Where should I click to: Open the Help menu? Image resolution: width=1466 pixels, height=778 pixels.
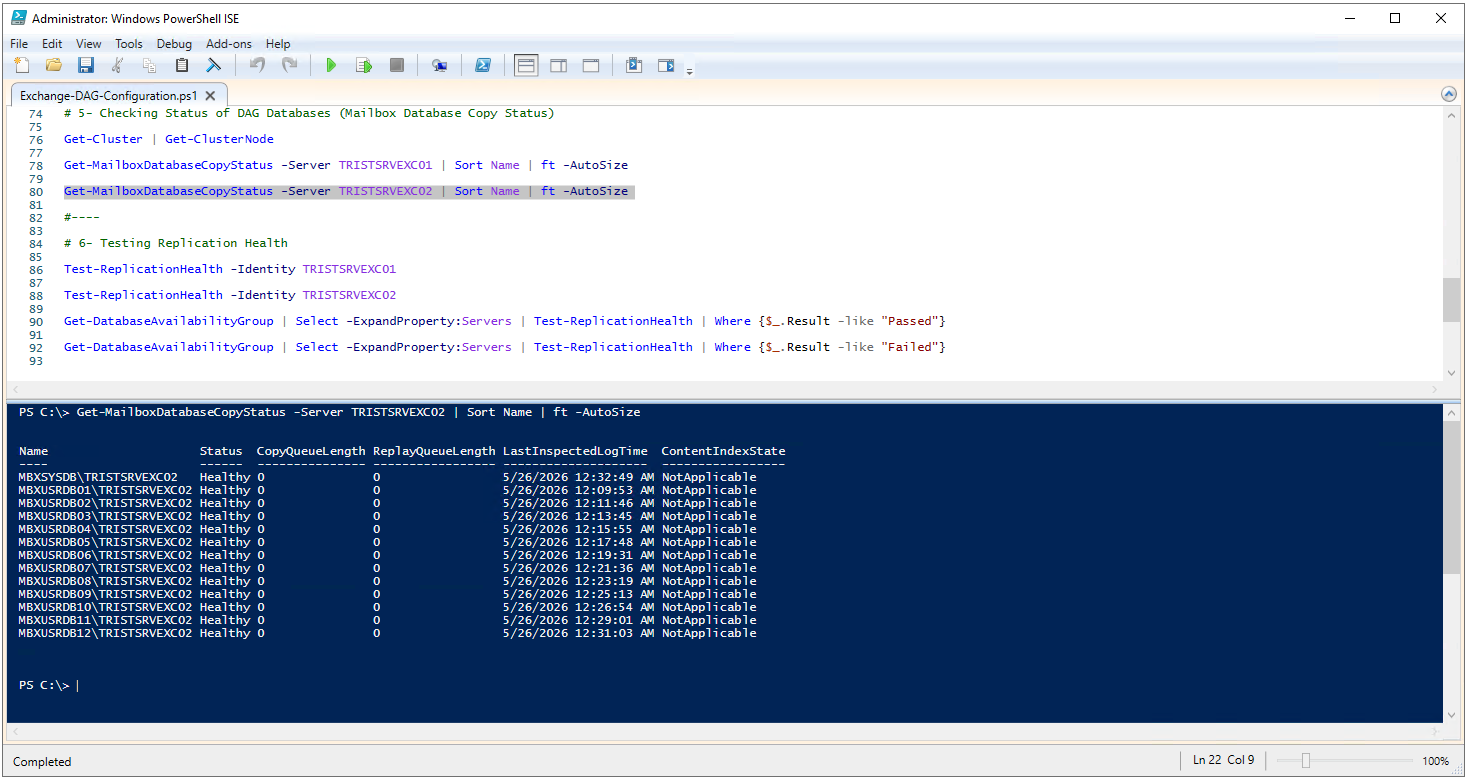click(x=278, y=44)
